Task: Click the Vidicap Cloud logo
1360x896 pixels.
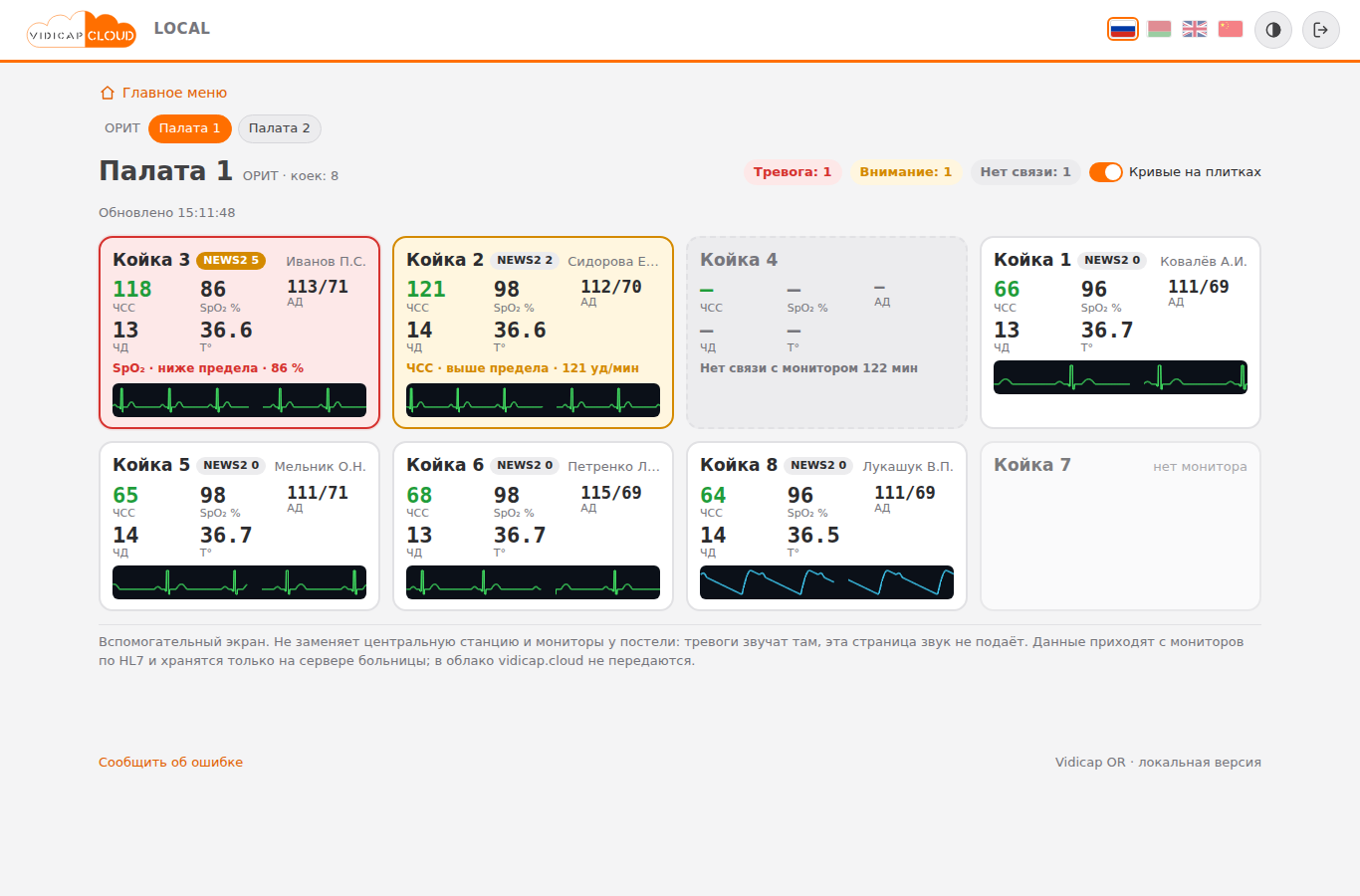Action: pos(82,30)
